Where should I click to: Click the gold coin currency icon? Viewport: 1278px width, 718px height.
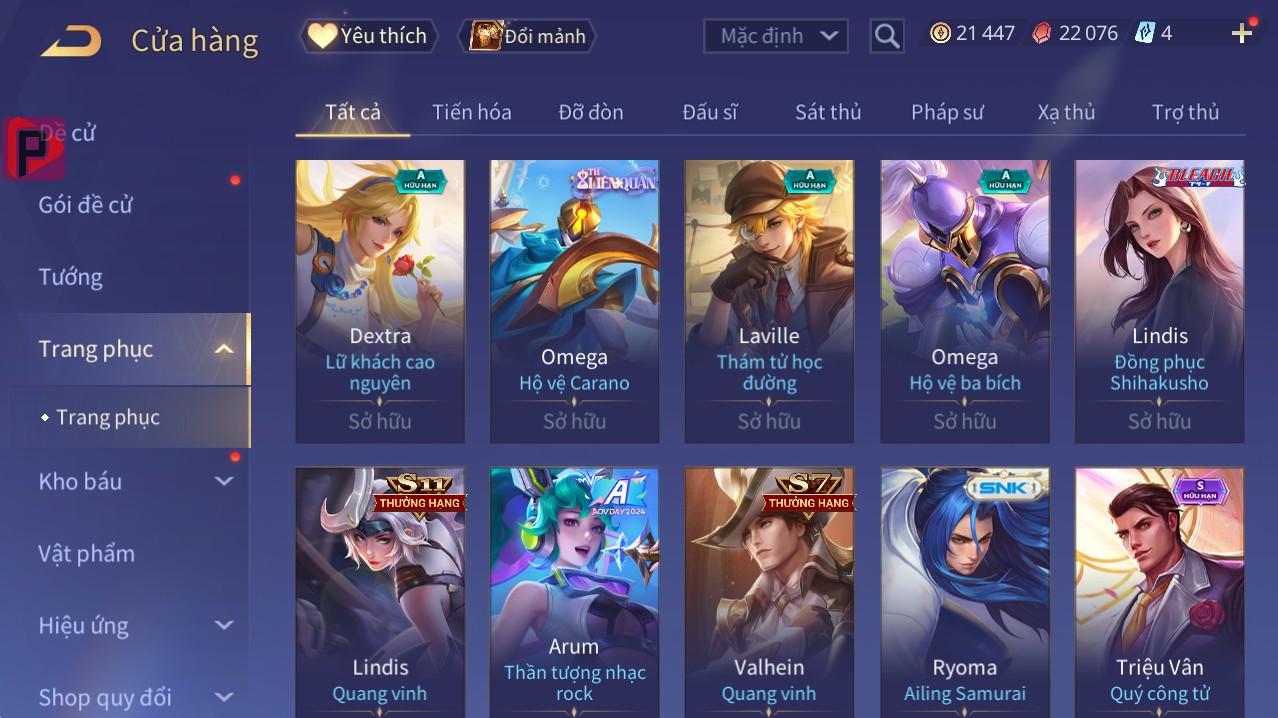coord(940,33)
